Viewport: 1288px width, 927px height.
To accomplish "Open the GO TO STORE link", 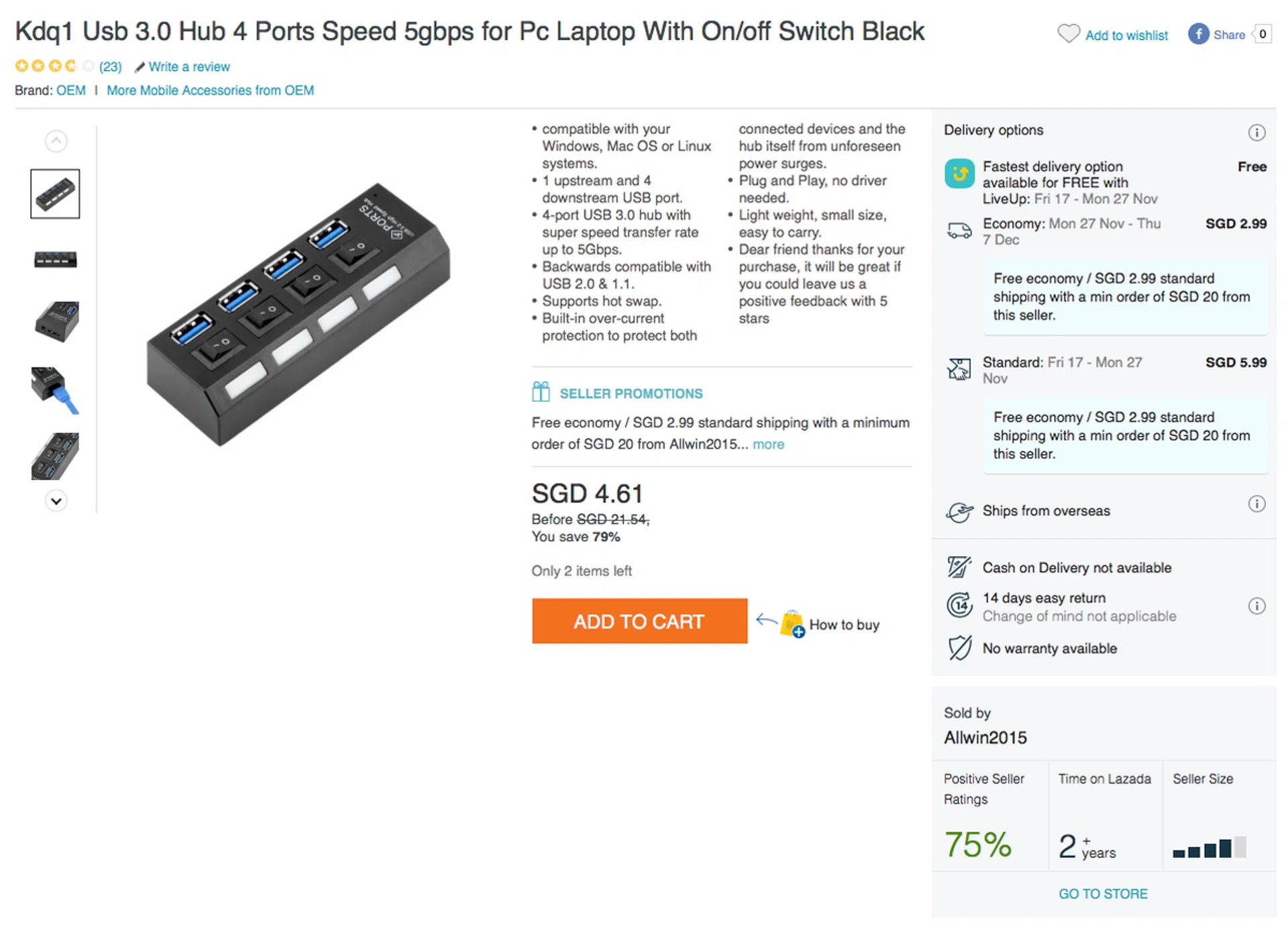I will point(1103,893).
